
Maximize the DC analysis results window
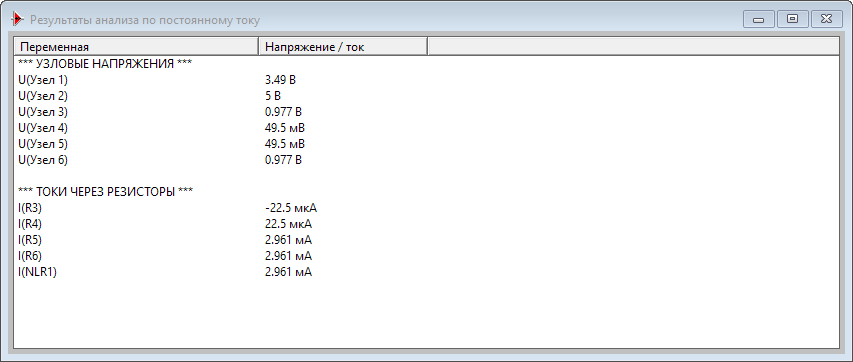pos(793,19)
